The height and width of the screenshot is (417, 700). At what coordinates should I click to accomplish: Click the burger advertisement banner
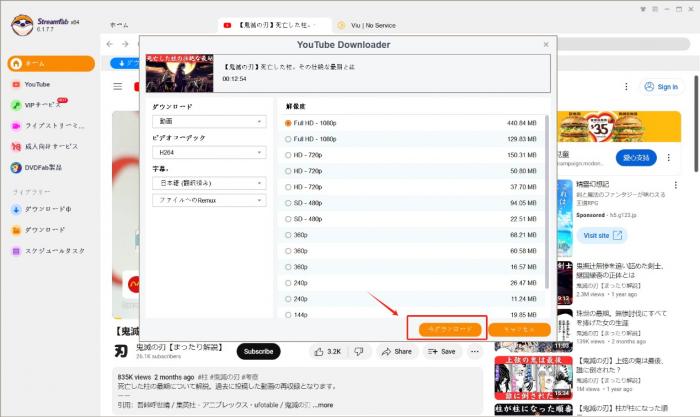619,127
